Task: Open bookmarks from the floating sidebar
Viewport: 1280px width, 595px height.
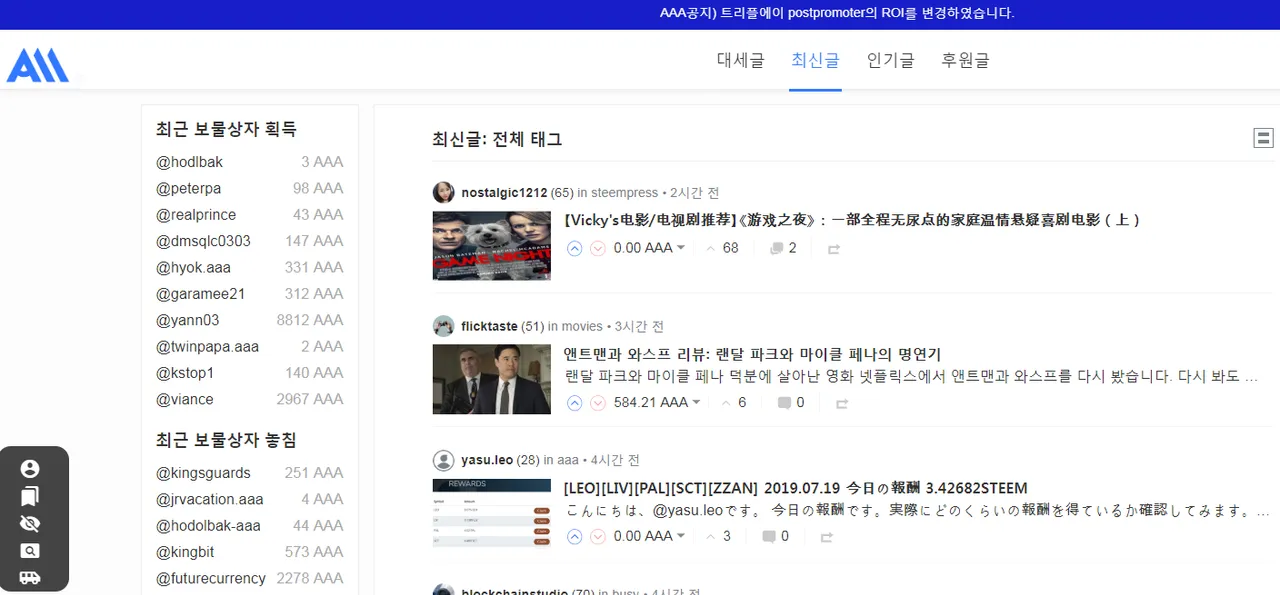Action: (x=30, y=496)
